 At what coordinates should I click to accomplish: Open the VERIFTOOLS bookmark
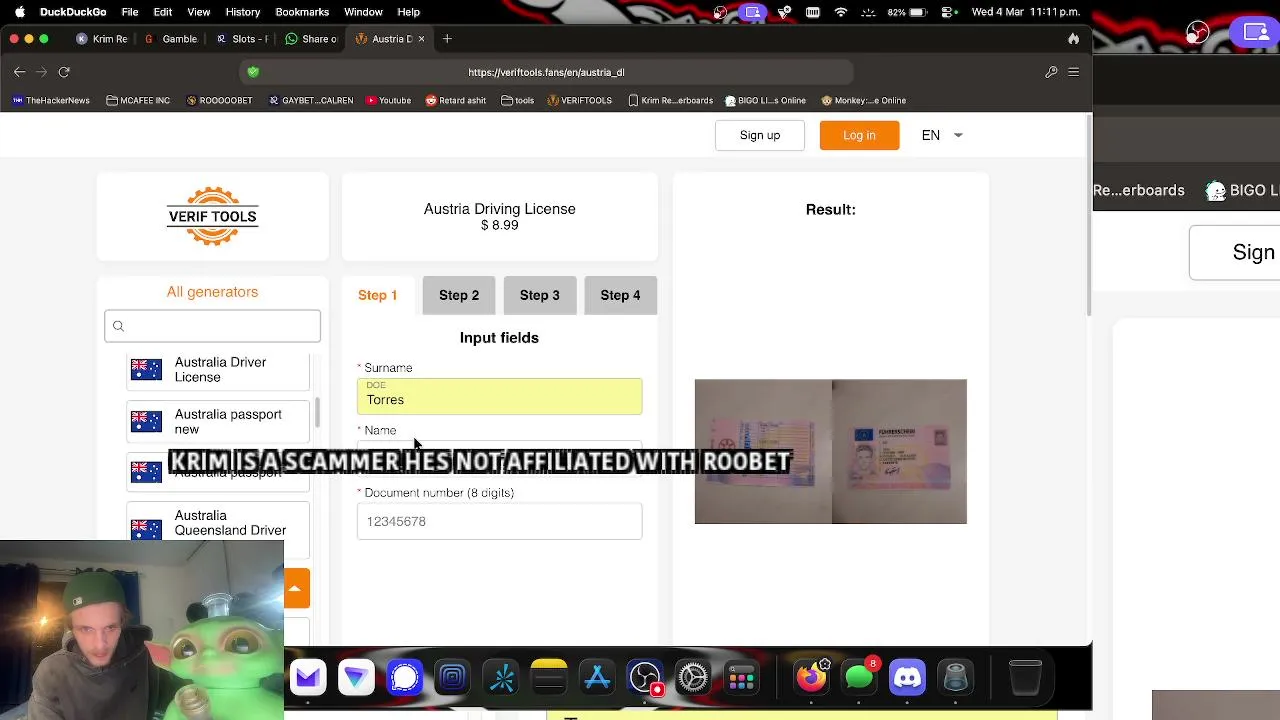coord(580,100)
